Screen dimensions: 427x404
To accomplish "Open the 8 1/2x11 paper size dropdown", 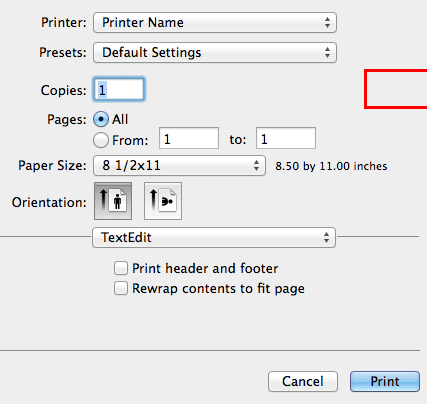I will pyautogui.click(x=179, y=165).
